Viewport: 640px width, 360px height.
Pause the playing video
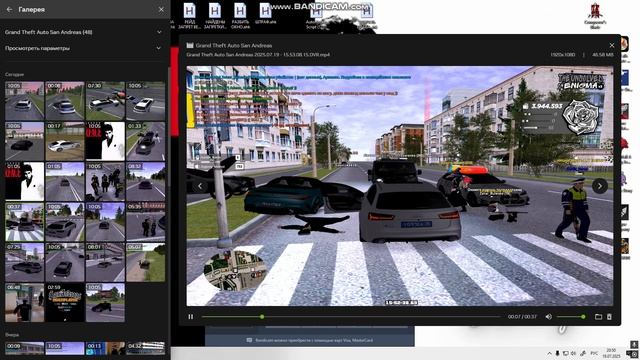tap(191, 317)
